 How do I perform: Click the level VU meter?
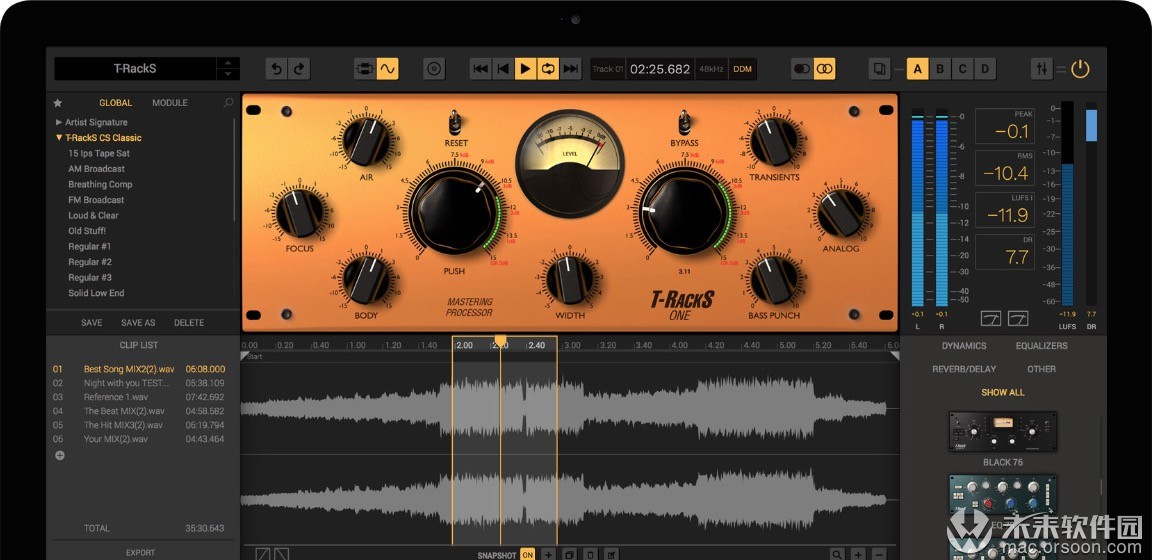point(569,162)
